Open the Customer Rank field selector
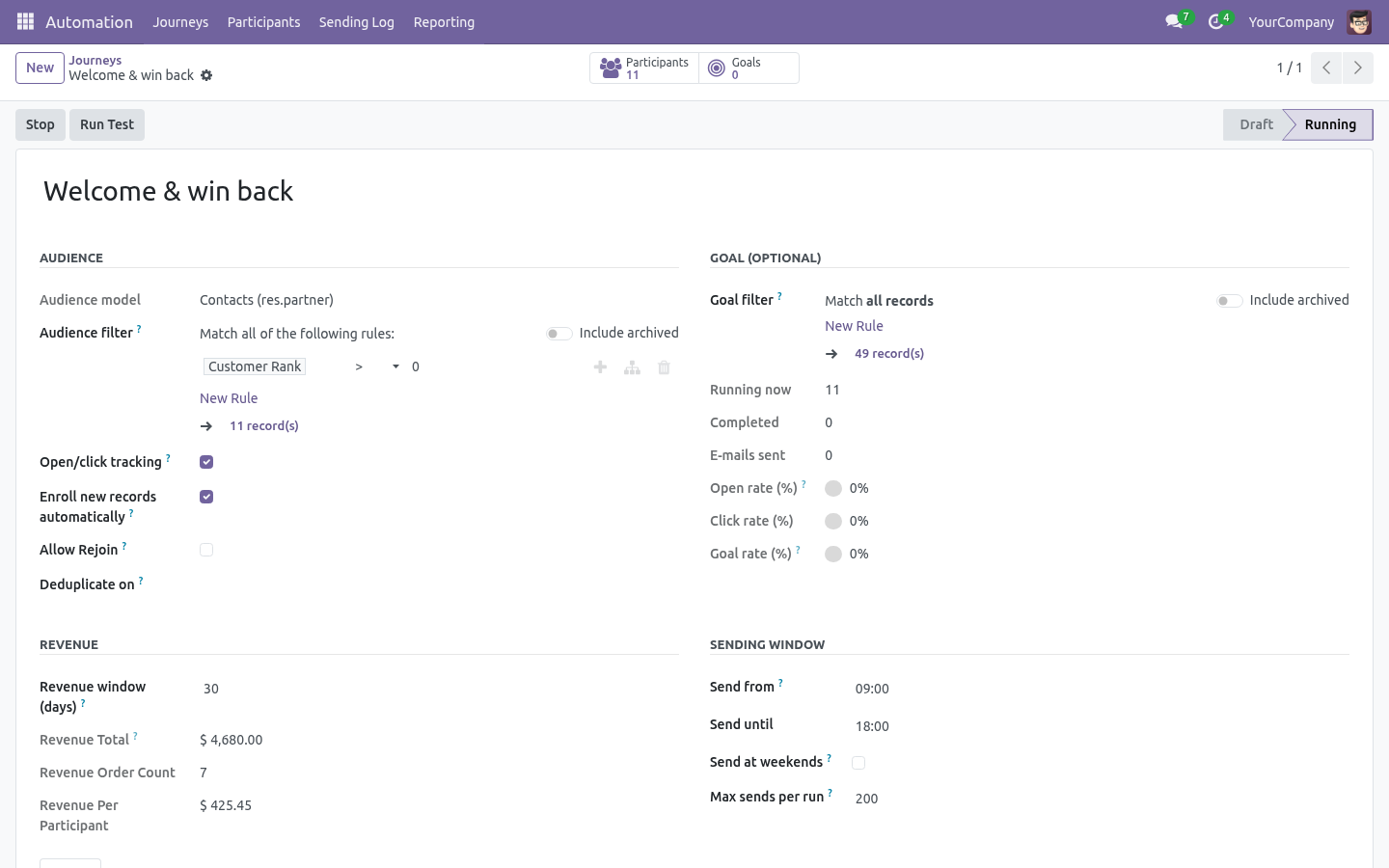 [255, 366]
